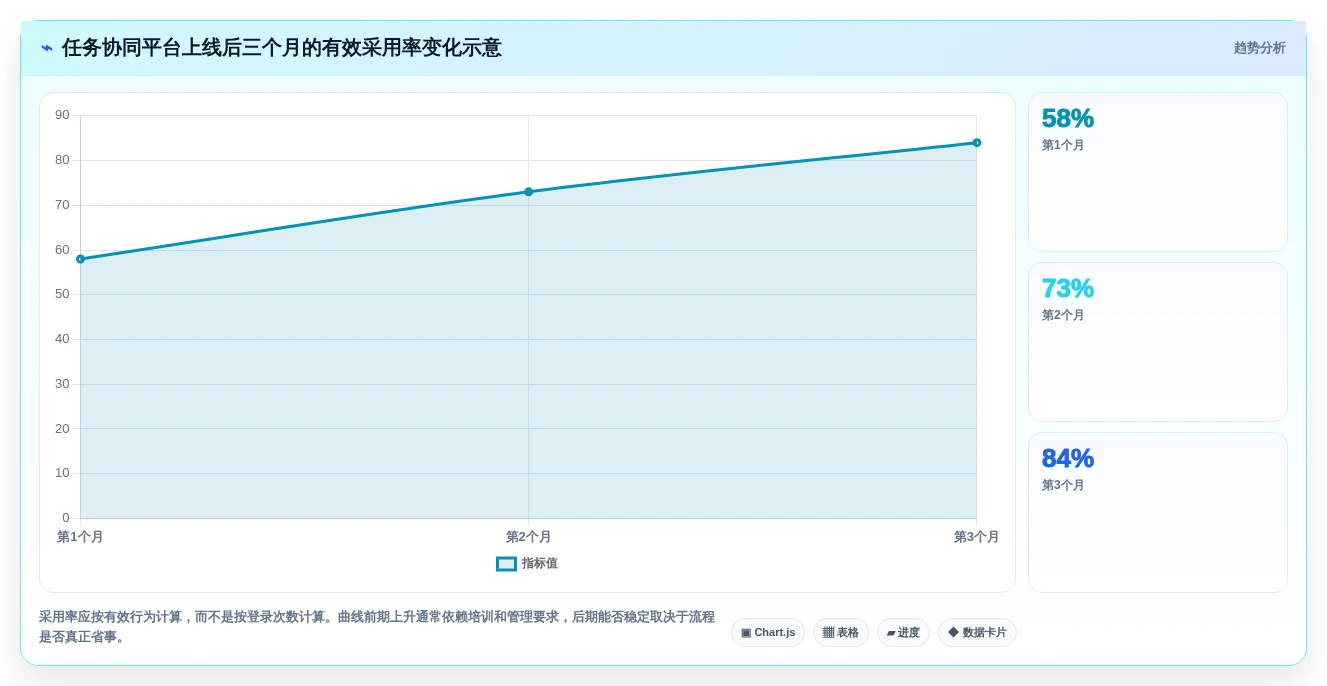The width and height of the screenshot is (1327, 686).
Task: Click the y-axis label 50
Action: tap(62, 294)
